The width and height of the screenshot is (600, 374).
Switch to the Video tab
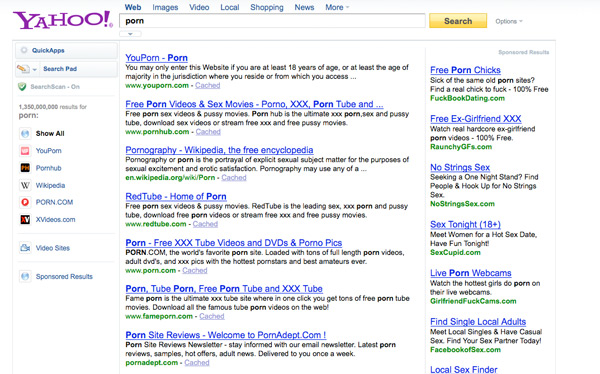point(199,7)
